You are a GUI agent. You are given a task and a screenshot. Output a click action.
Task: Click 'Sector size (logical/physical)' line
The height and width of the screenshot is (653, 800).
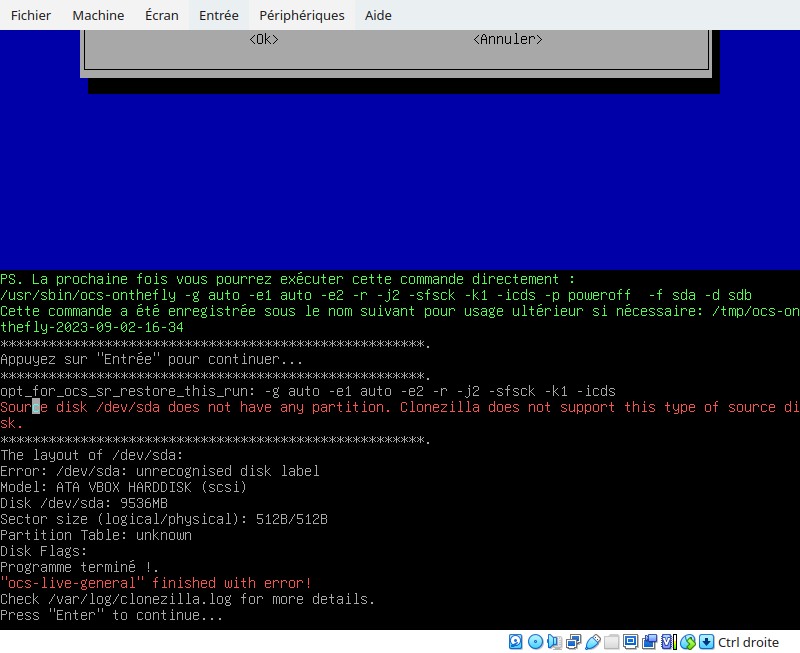coord(164,519)
